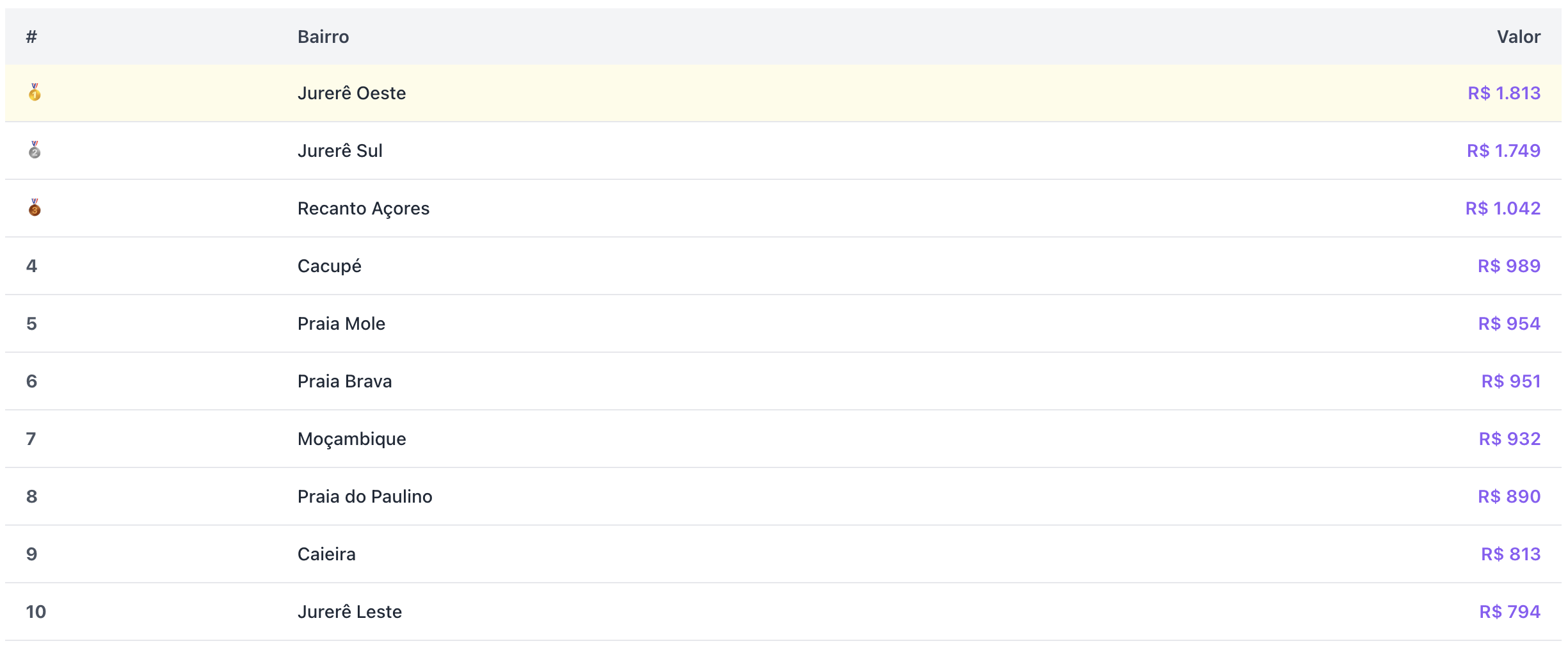Click Praia do Paulino entry
Image resolution: width=1568 pixels, height=648 pixels.
(365, 497)
